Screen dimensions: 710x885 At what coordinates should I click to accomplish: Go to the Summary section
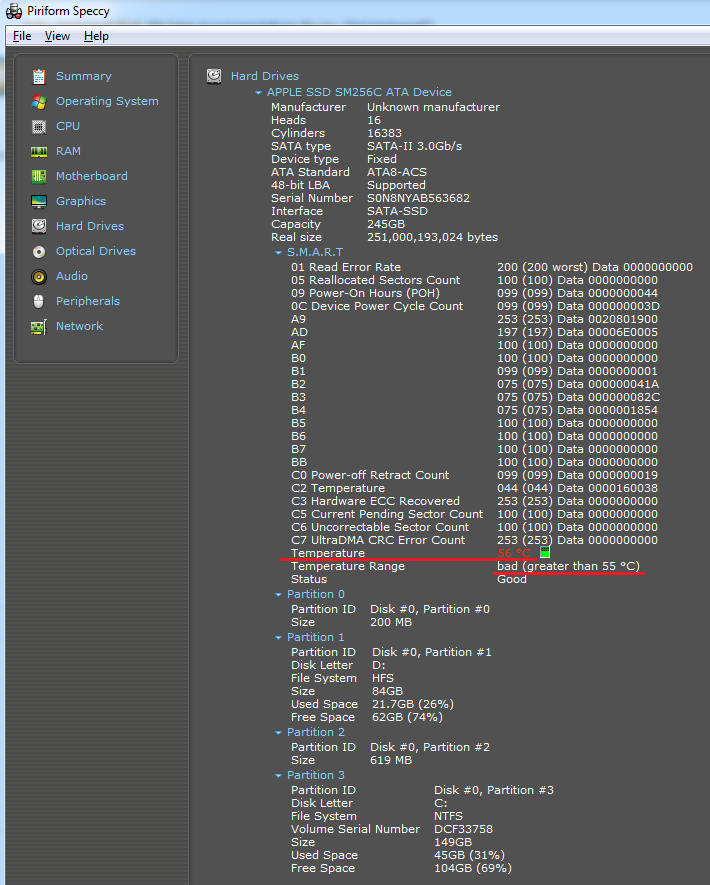tap(84, 76)
